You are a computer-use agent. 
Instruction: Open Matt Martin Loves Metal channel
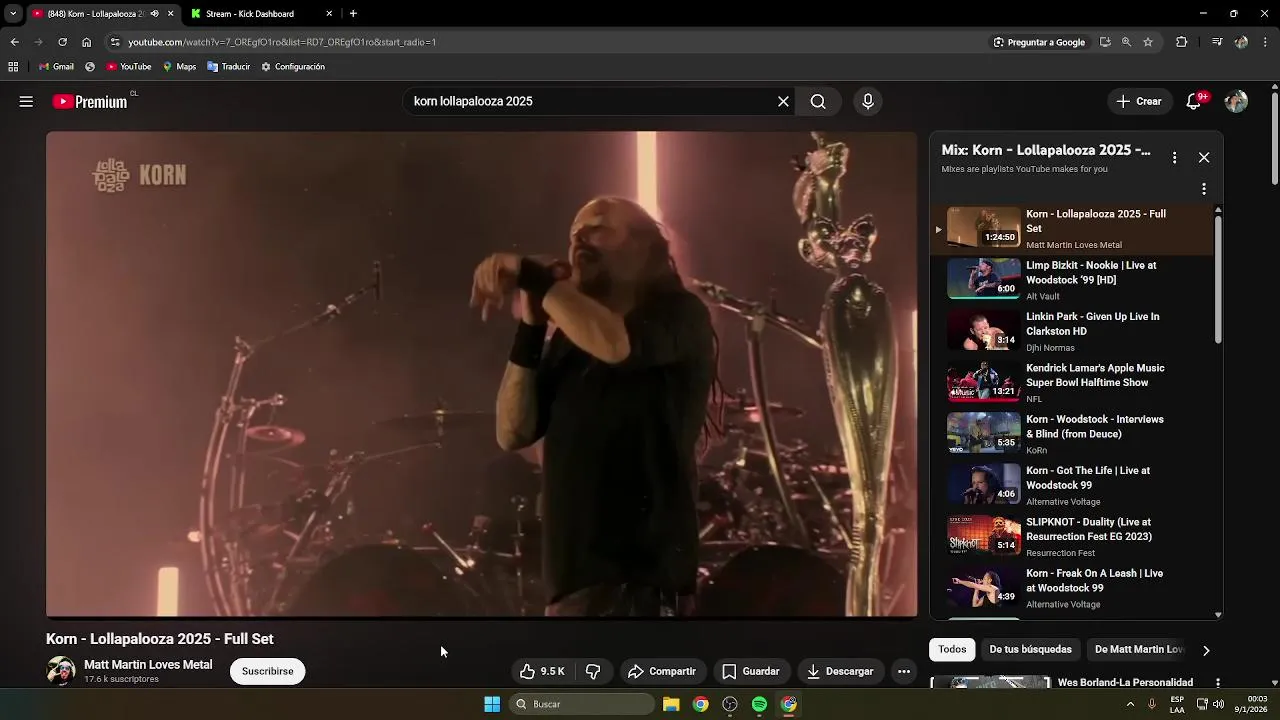[148, 664]
